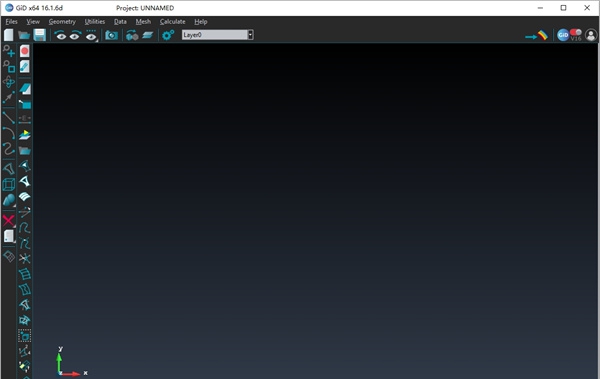The width and height of the screenshot is (600, 379).
Task: Open the Calculate menu
Action: [173, 22]
